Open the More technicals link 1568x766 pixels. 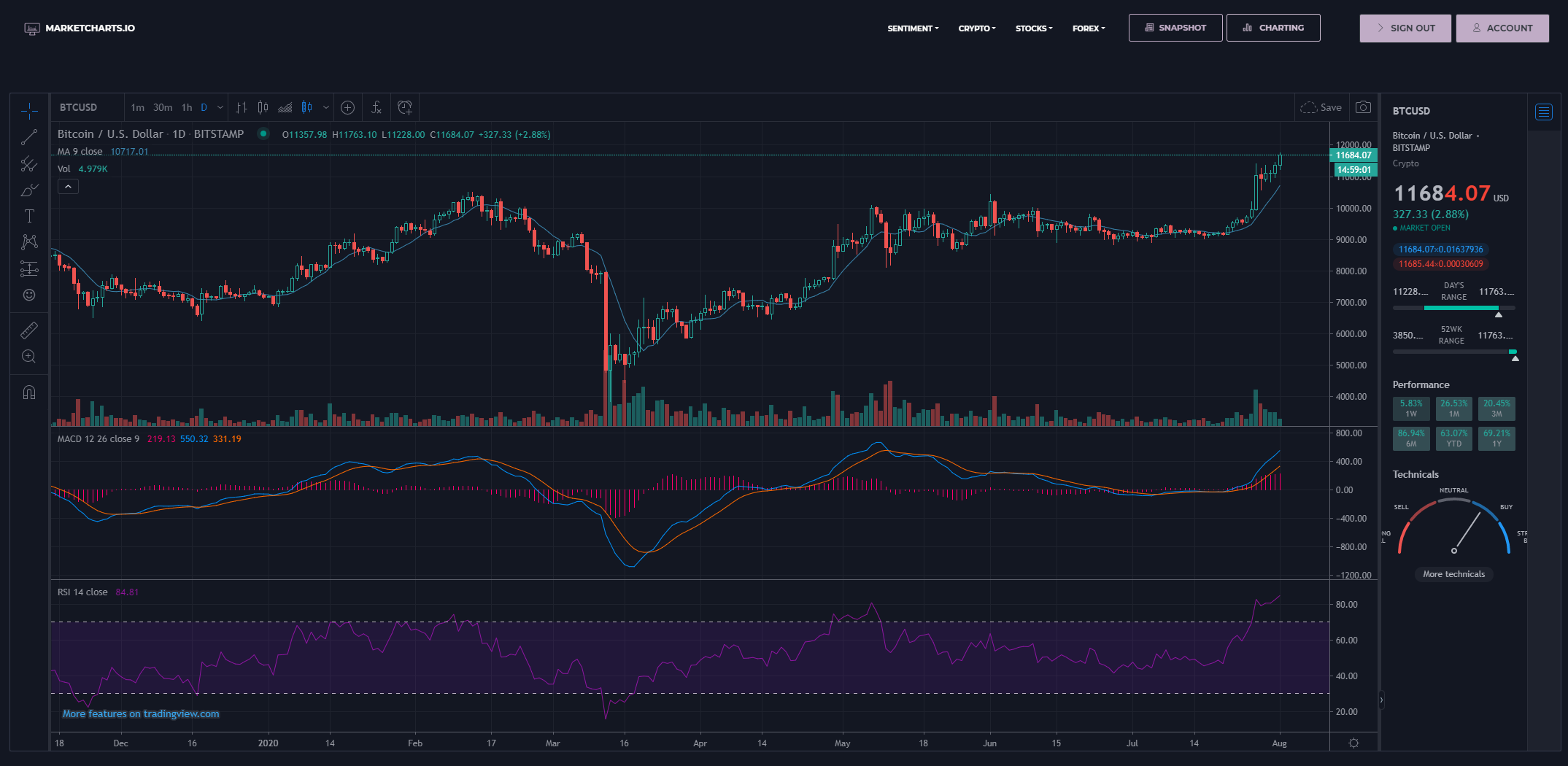(x=1453, y=574)
